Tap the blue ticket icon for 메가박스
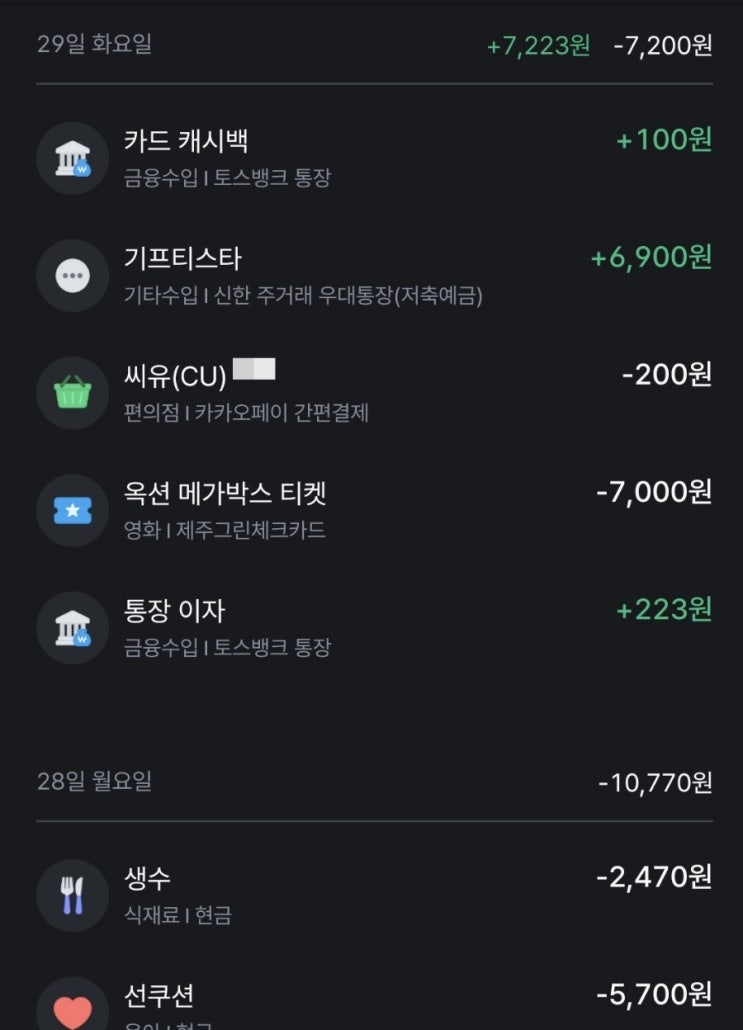 pos(72,510)
